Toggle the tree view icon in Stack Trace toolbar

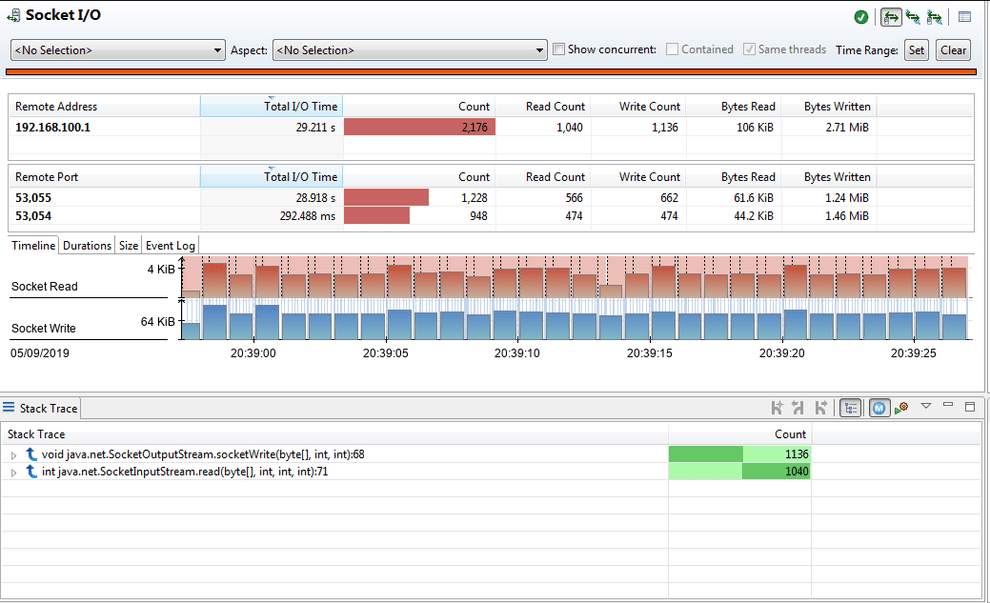click(x=850, y=407)
